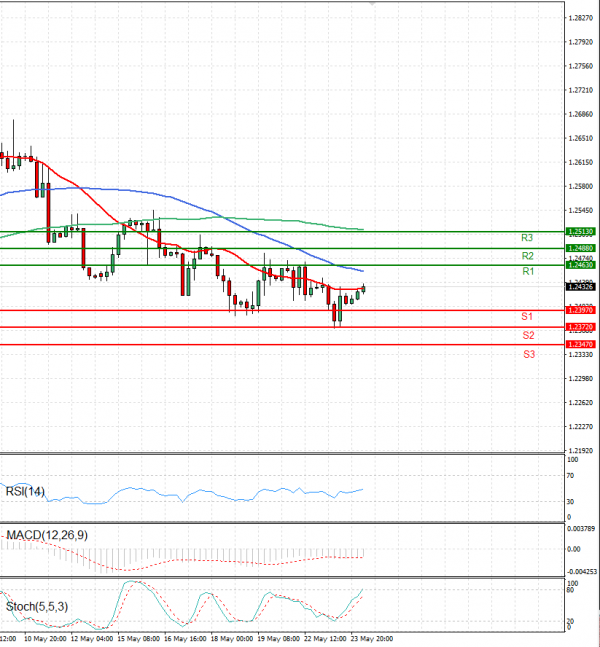
Task: Click the MACD scale value 0.003789
Action: click(x=581, y=528)
